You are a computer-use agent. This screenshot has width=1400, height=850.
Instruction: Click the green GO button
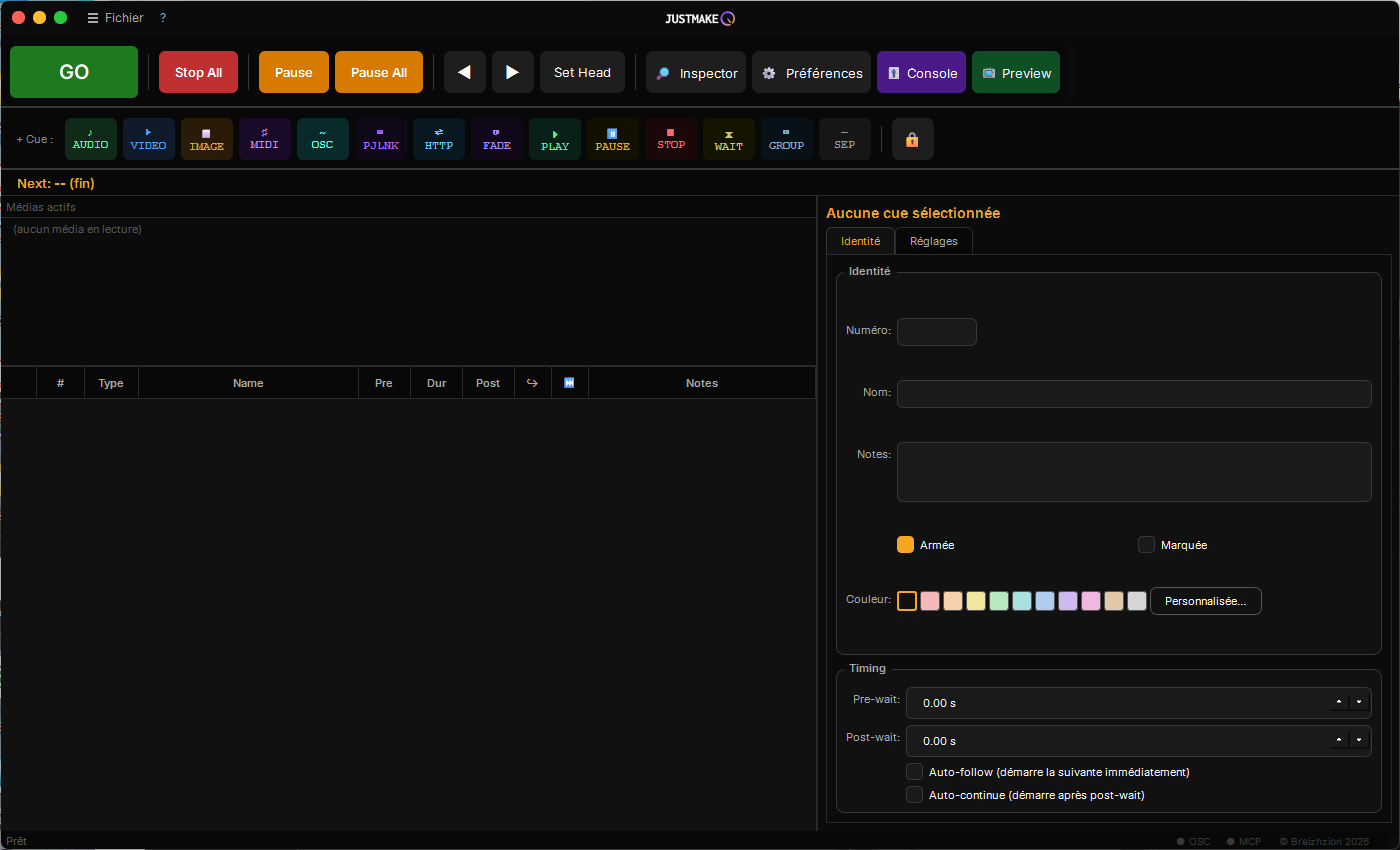pos(74,72)
